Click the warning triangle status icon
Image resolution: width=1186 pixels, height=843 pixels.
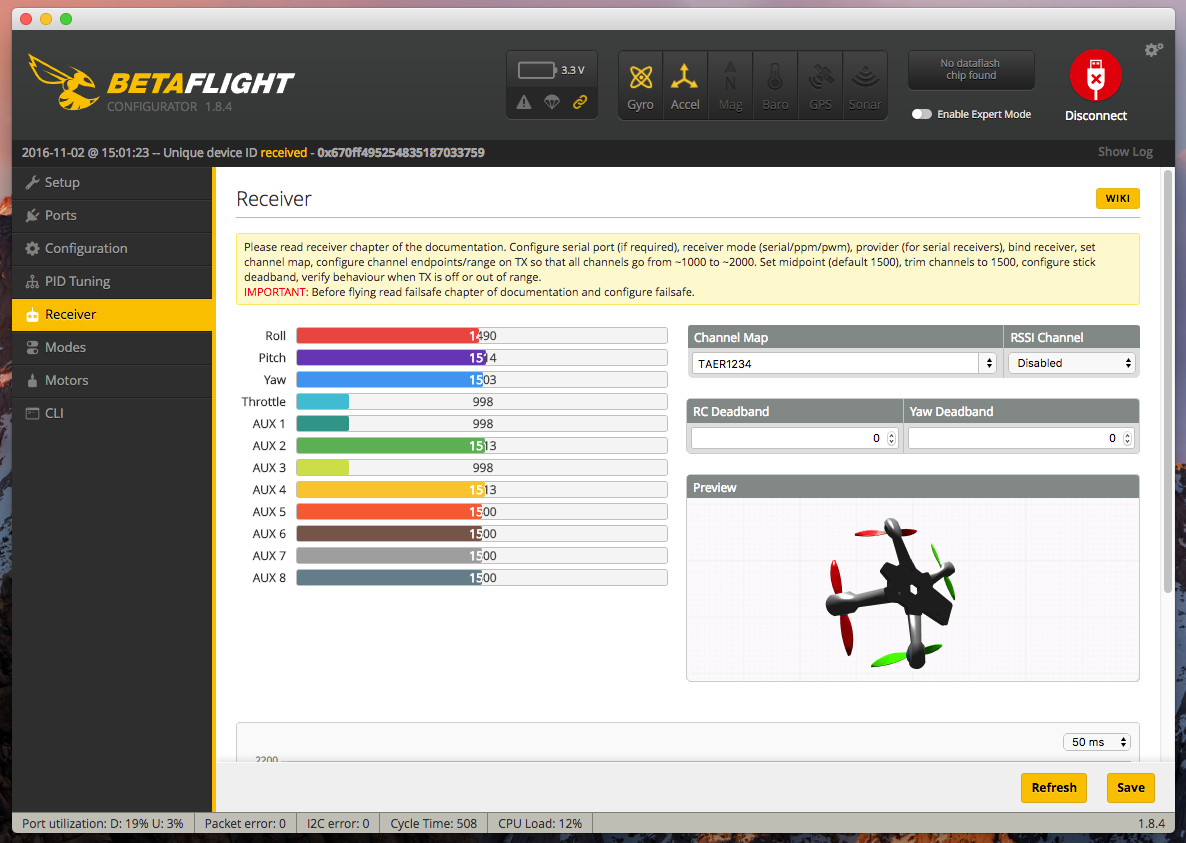(523, 102)
